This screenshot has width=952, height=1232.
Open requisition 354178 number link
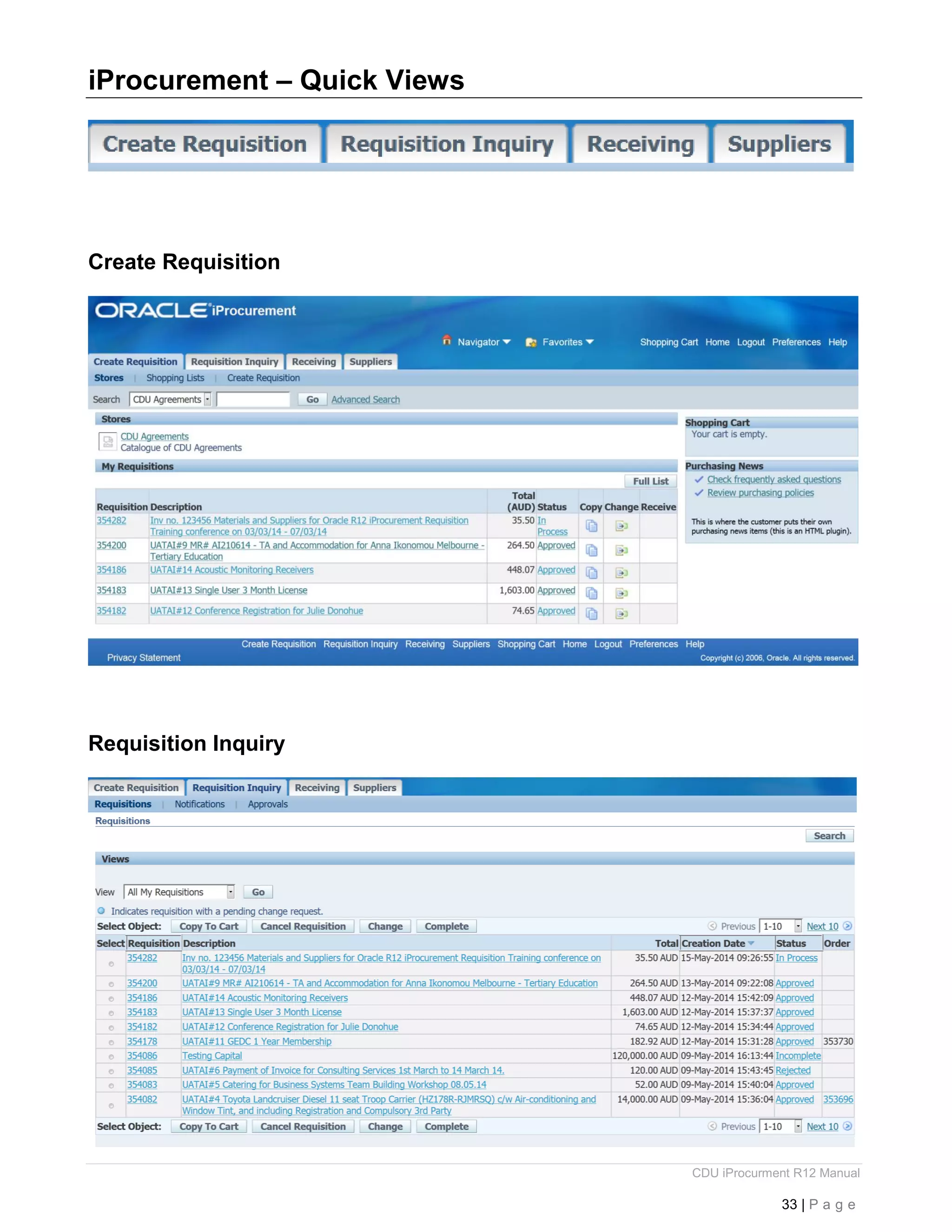[142, 1041]
